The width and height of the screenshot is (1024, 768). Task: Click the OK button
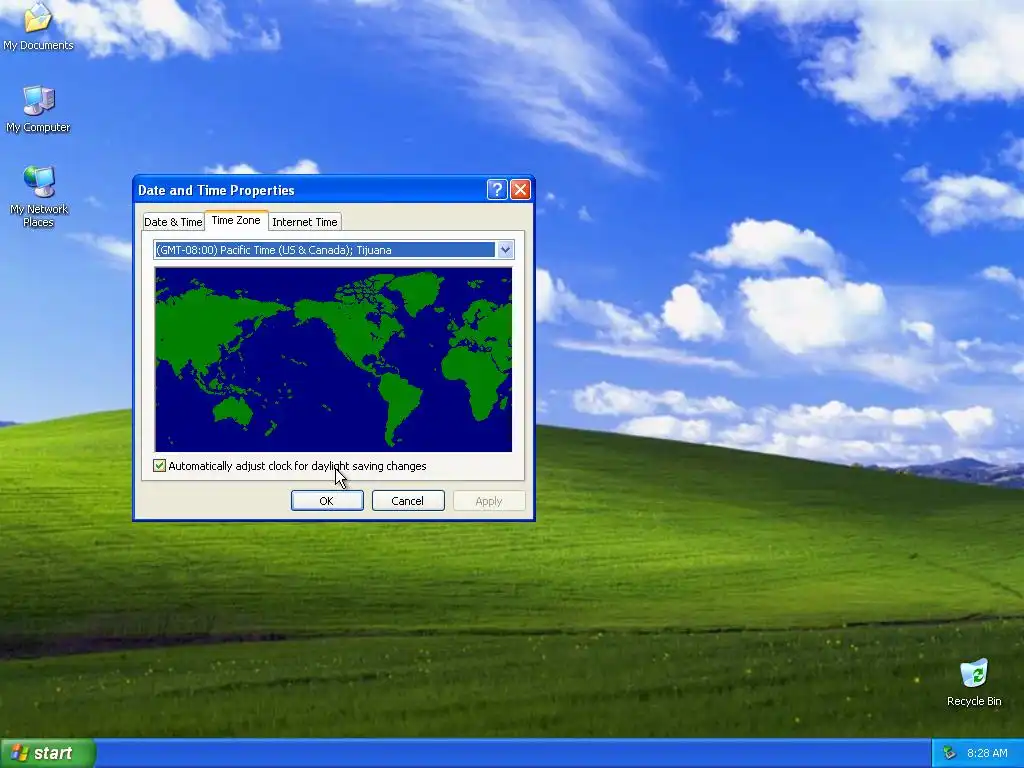tap(327, 501)
